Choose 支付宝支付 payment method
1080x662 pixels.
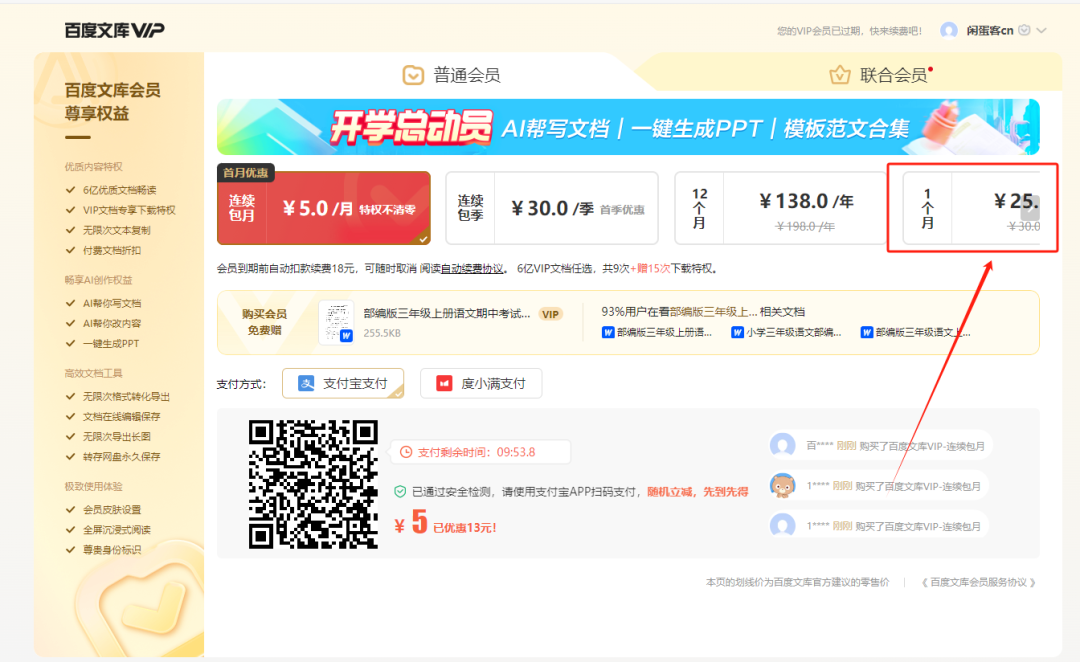pyautogui.click(x=343, y=384)
